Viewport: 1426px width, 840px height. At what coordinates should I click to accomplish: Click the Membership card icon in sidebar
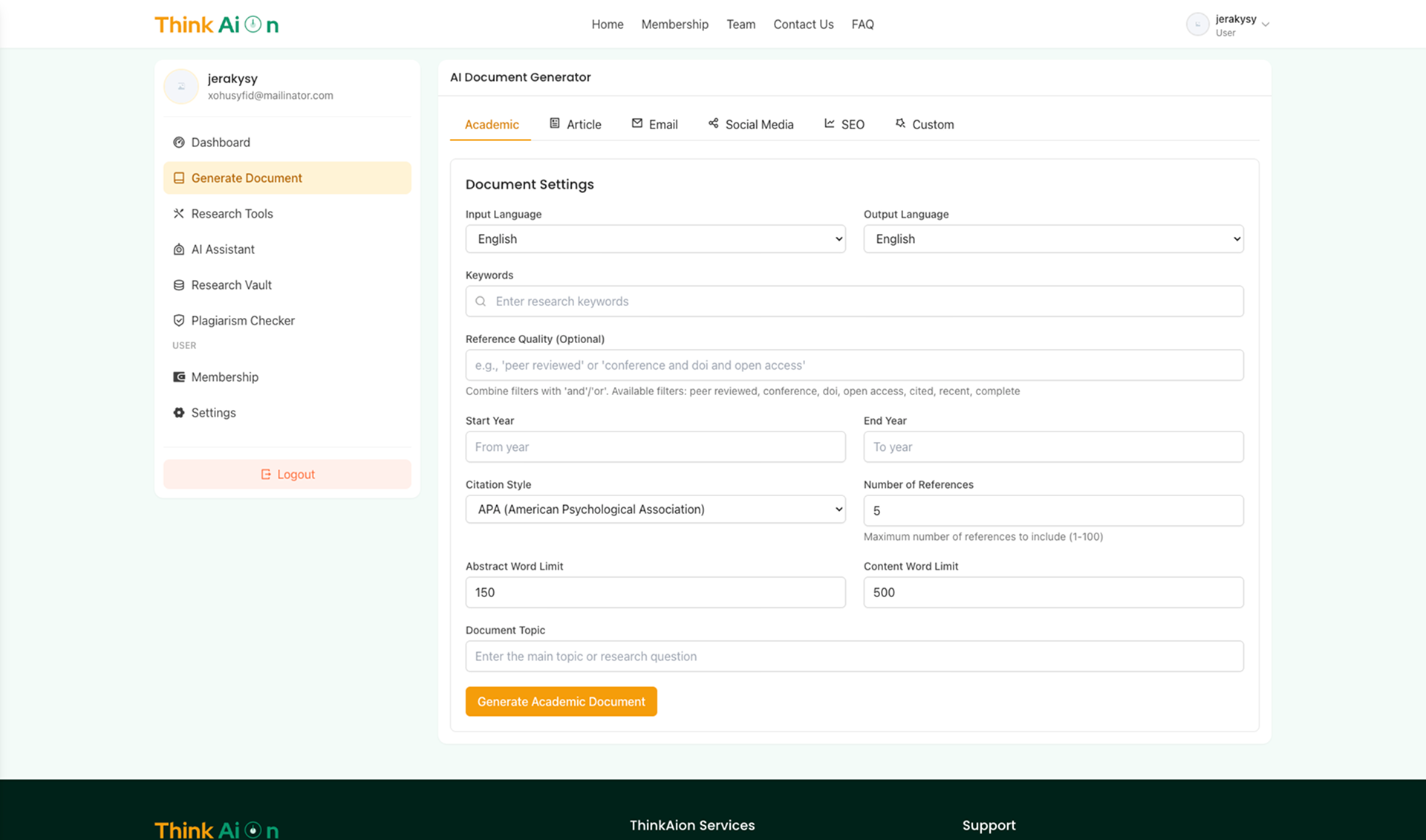coord(178,377)
